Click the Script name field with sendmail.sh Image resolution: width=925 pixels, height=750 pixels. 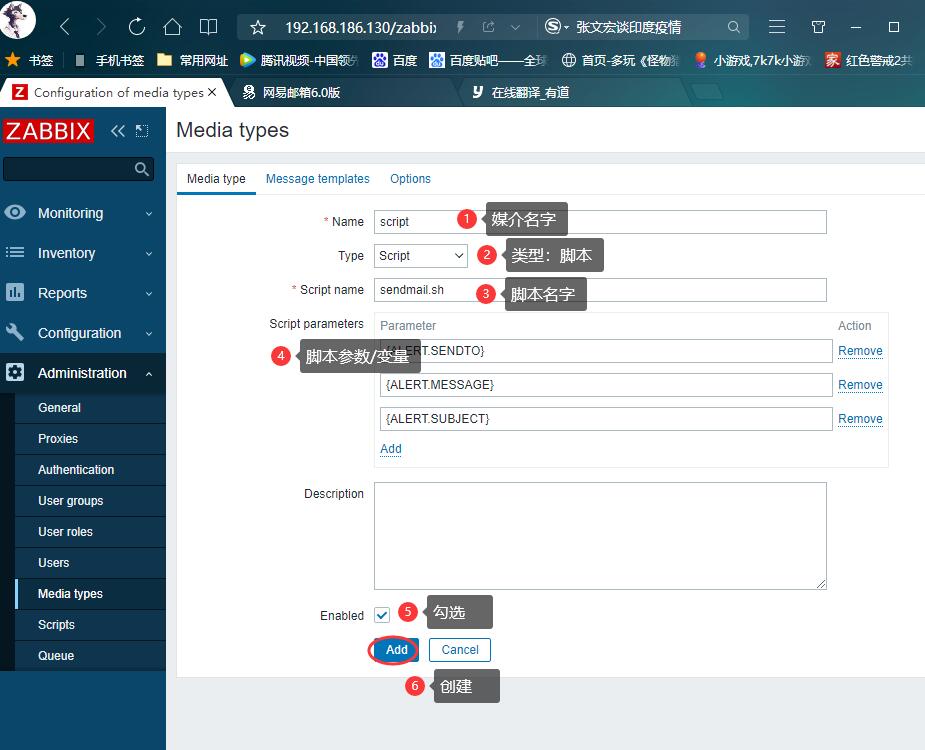(x=600, y=290)
